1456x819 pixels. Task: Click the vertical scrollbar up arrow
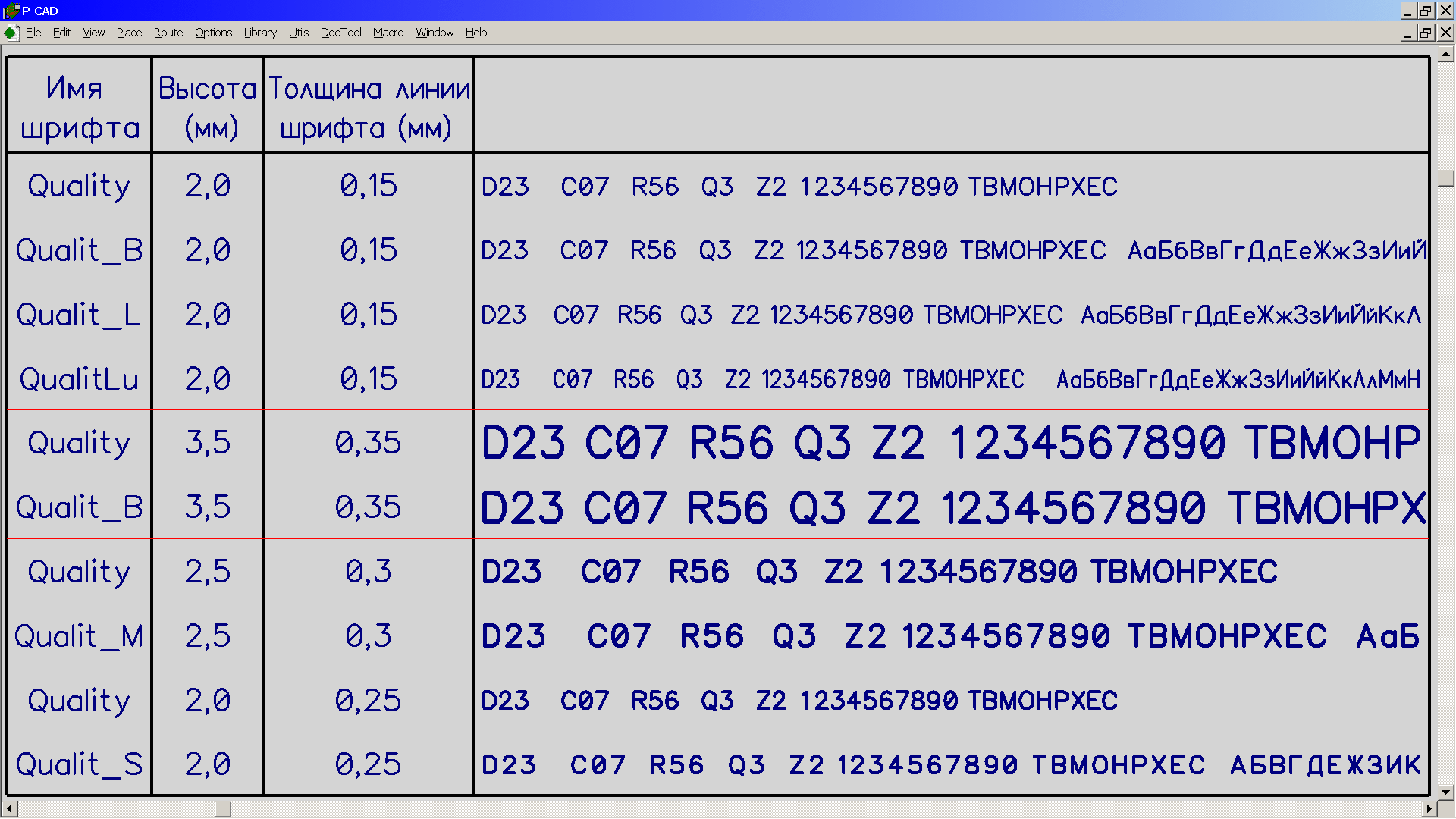tap(1446, 54)
